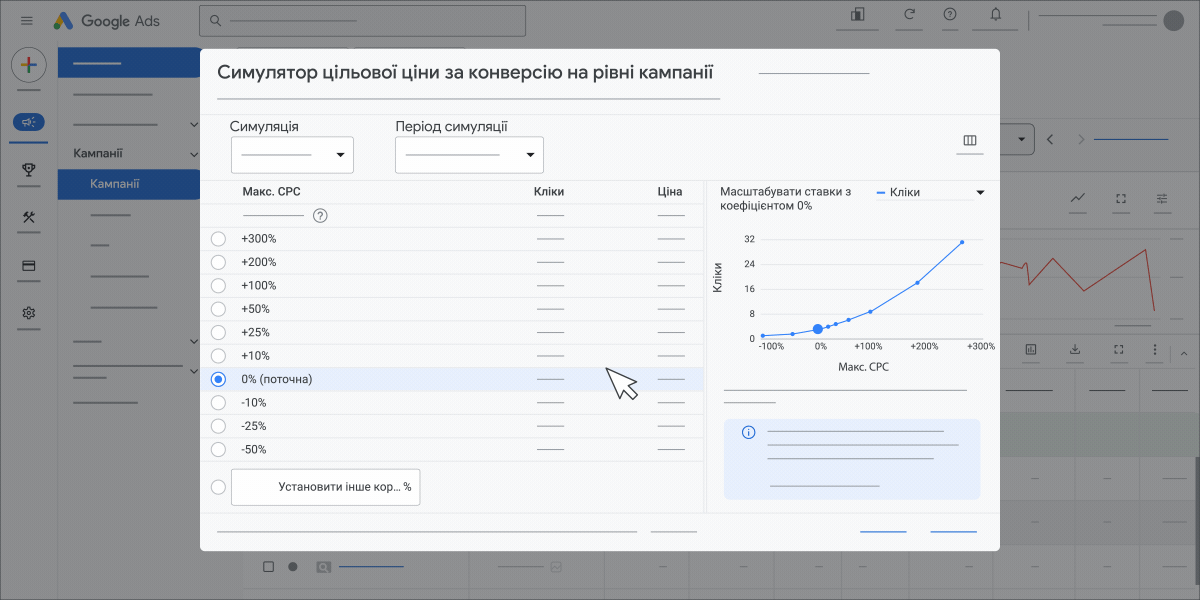Collapse the table toolbar chevron up
The image size is (1200, 600).
tap(1184, 353)
